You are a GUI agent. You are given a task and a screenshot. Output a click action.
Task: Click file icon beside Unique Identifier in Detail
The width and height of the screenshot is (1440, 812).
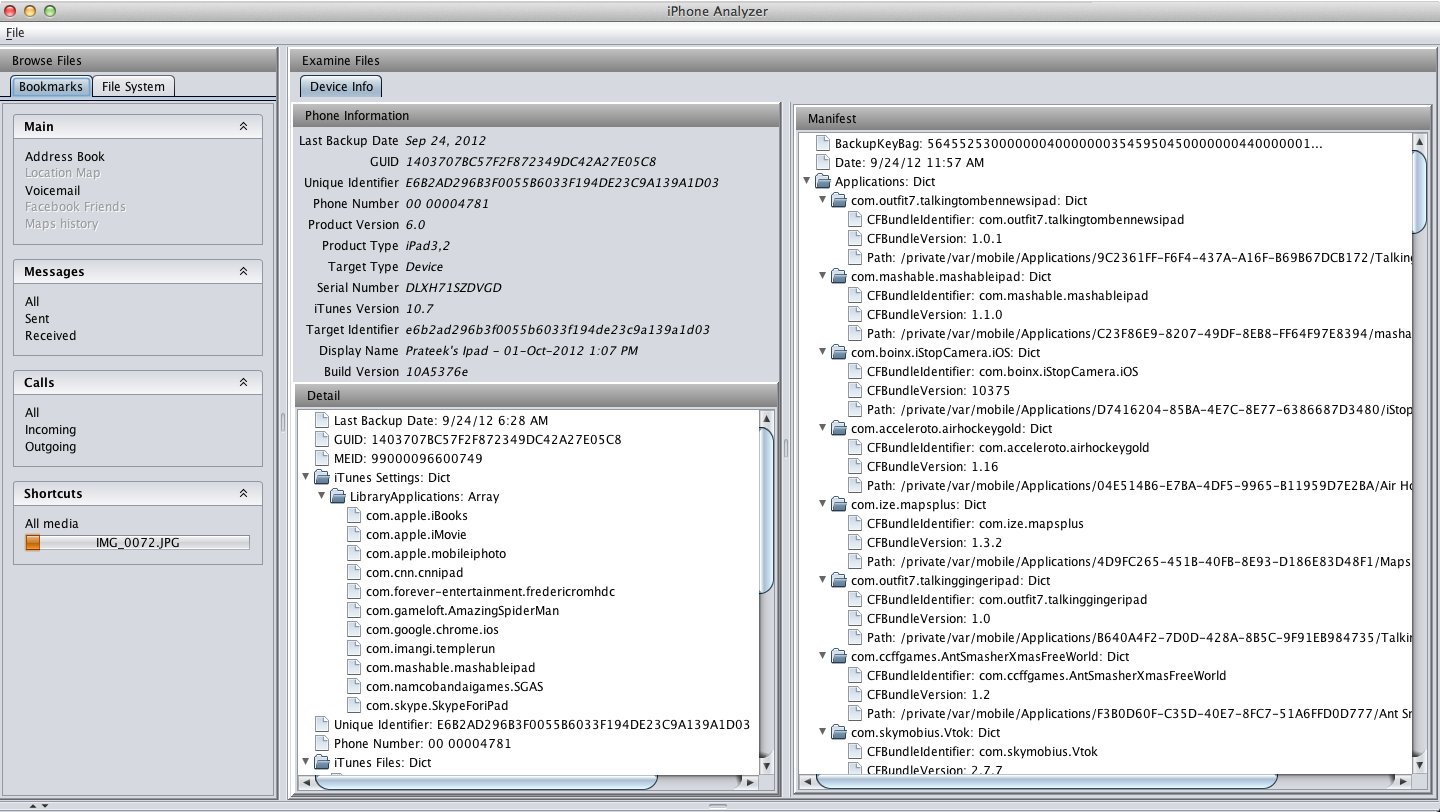pyautogui.click(x=322, y=725)
